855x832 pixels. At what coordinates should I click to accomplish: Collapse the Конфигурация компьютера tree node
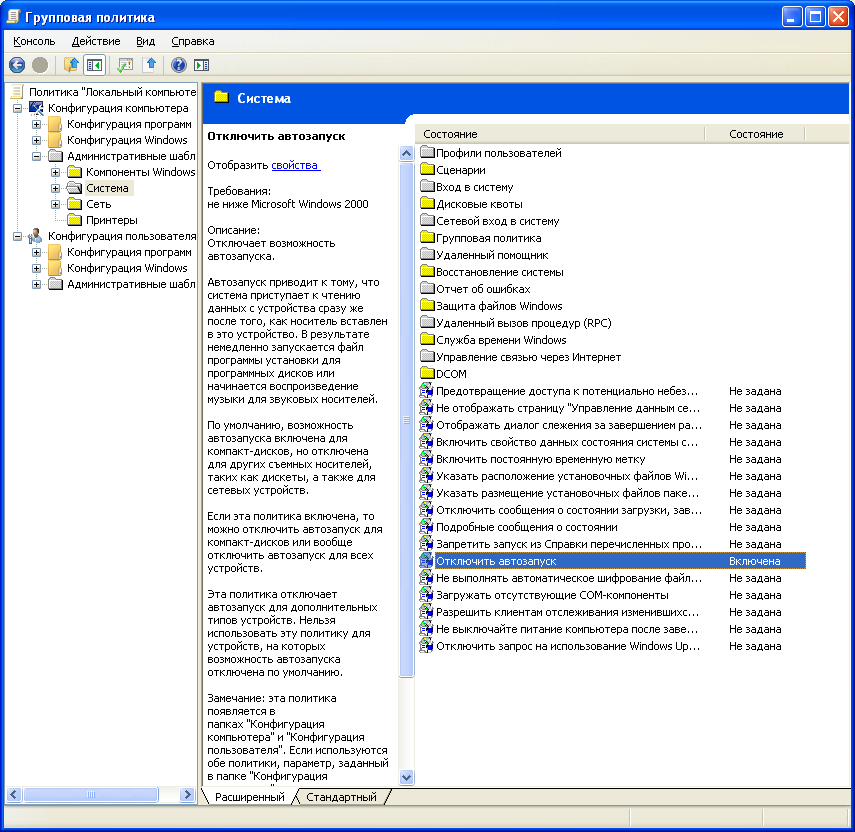[x=17, y=108]
